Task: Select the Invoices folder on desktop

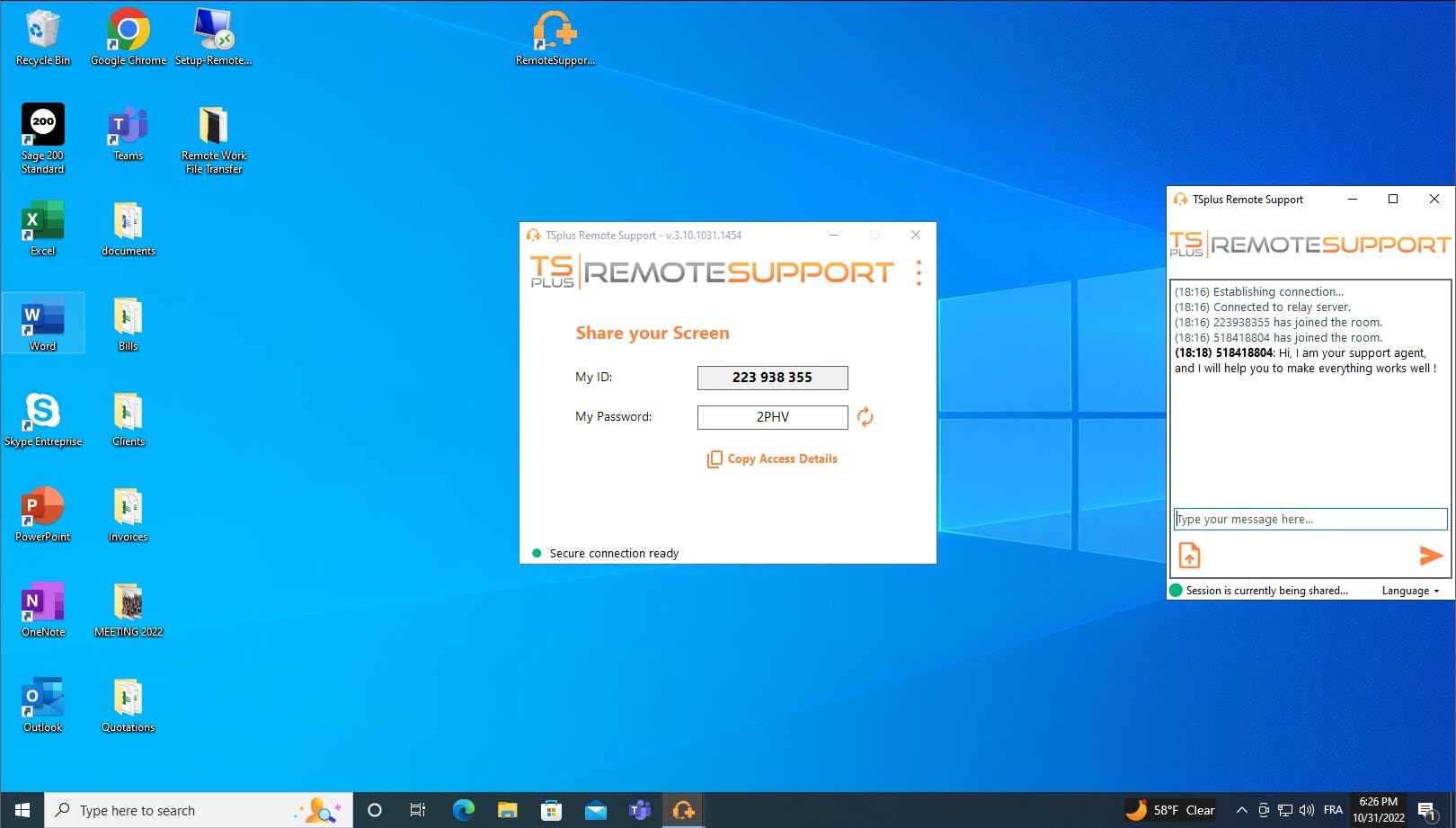Action: point(129,514)
